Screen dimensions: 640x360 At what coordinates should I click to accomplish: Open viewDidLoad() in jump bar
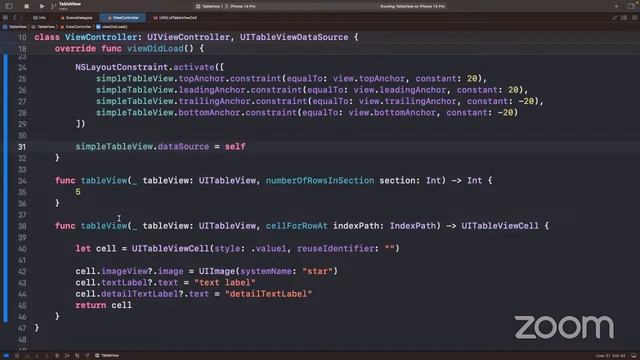tap(112, 27)
